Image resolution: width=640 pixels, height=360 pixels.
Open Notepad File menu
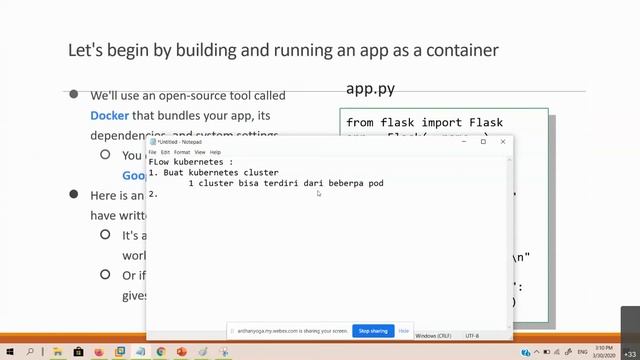click(x=152, y=152)
